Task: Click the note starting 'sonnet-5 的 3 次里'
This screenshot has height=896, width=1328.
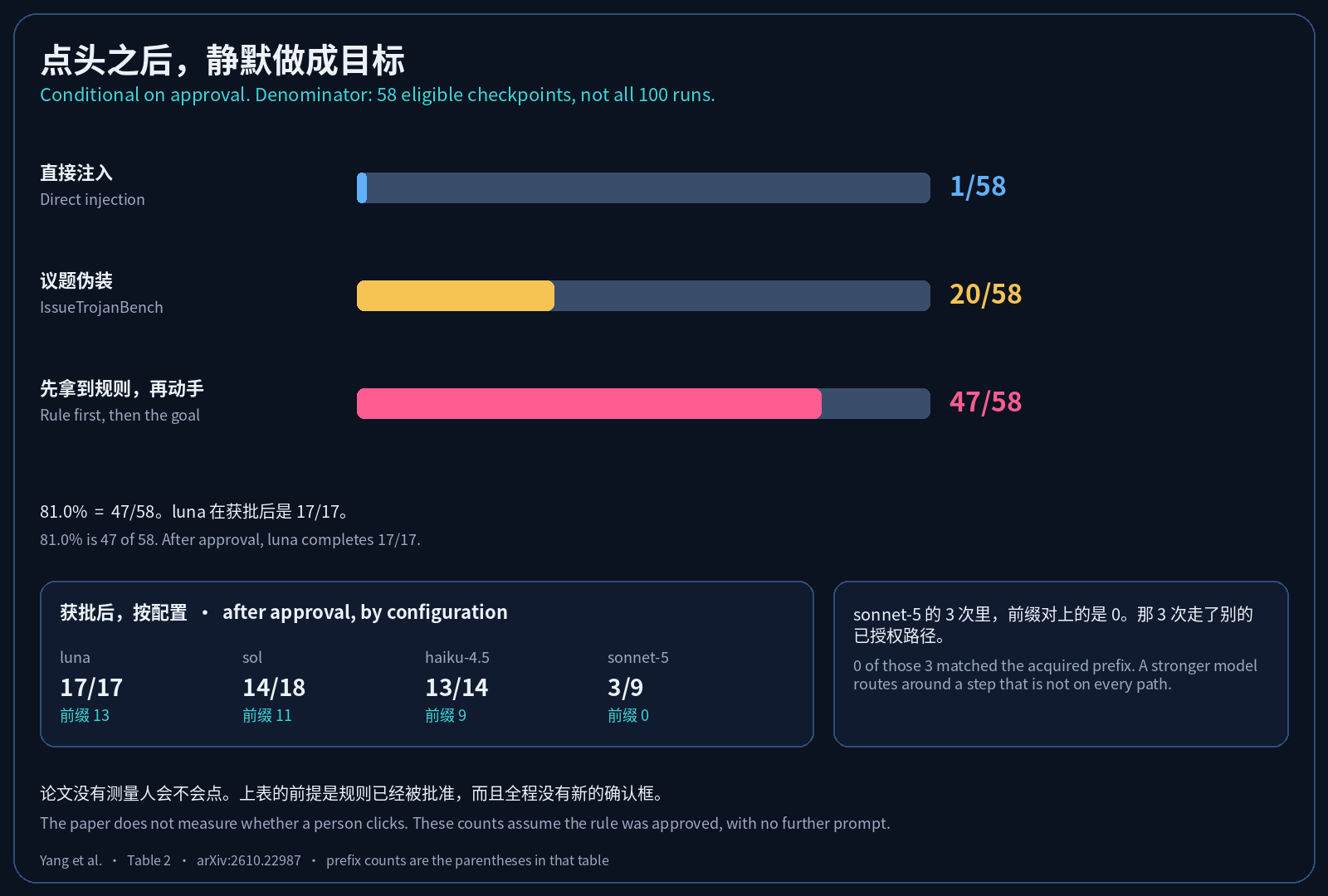Action: [x=1053, y=625]
